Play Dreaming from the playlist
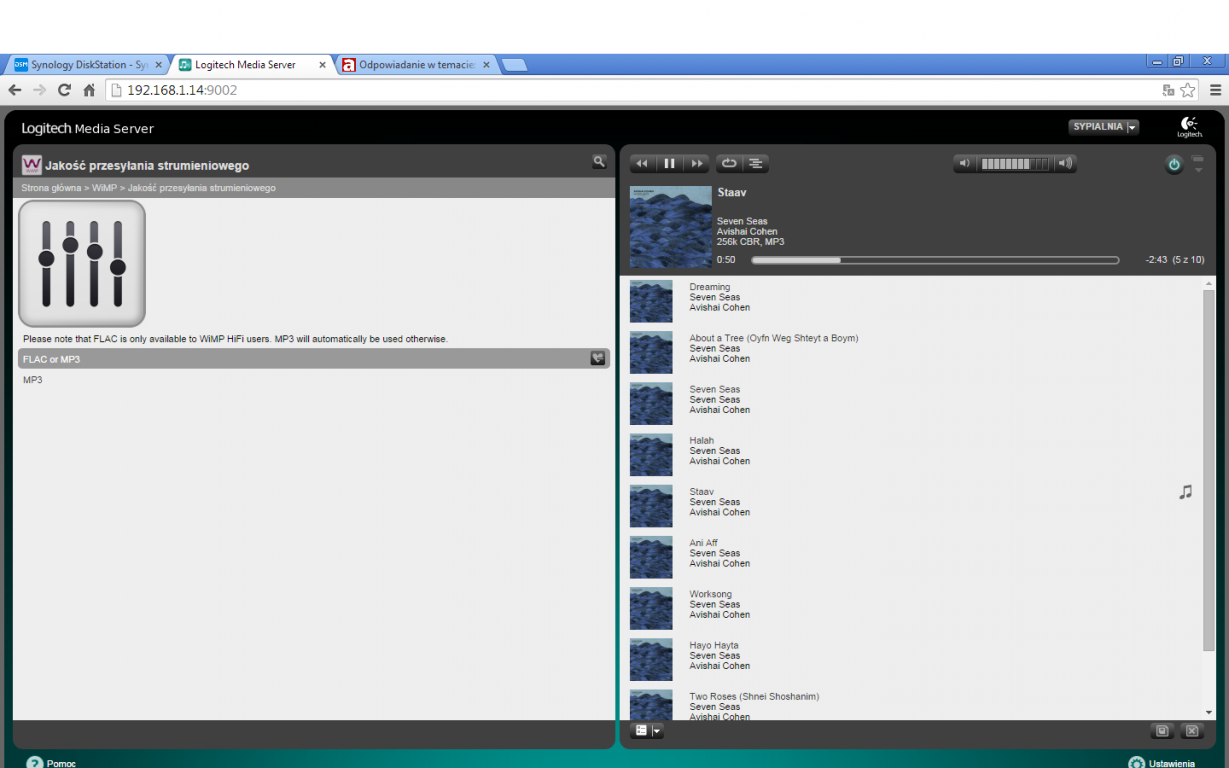This screenshot has width=1229, height=768. click(710, 287)
